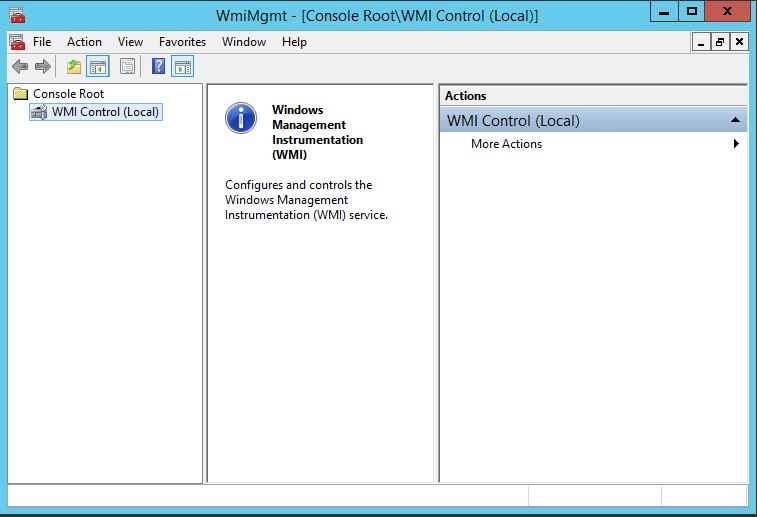Open the Action menu
The image size is (757, 517).
84,42
